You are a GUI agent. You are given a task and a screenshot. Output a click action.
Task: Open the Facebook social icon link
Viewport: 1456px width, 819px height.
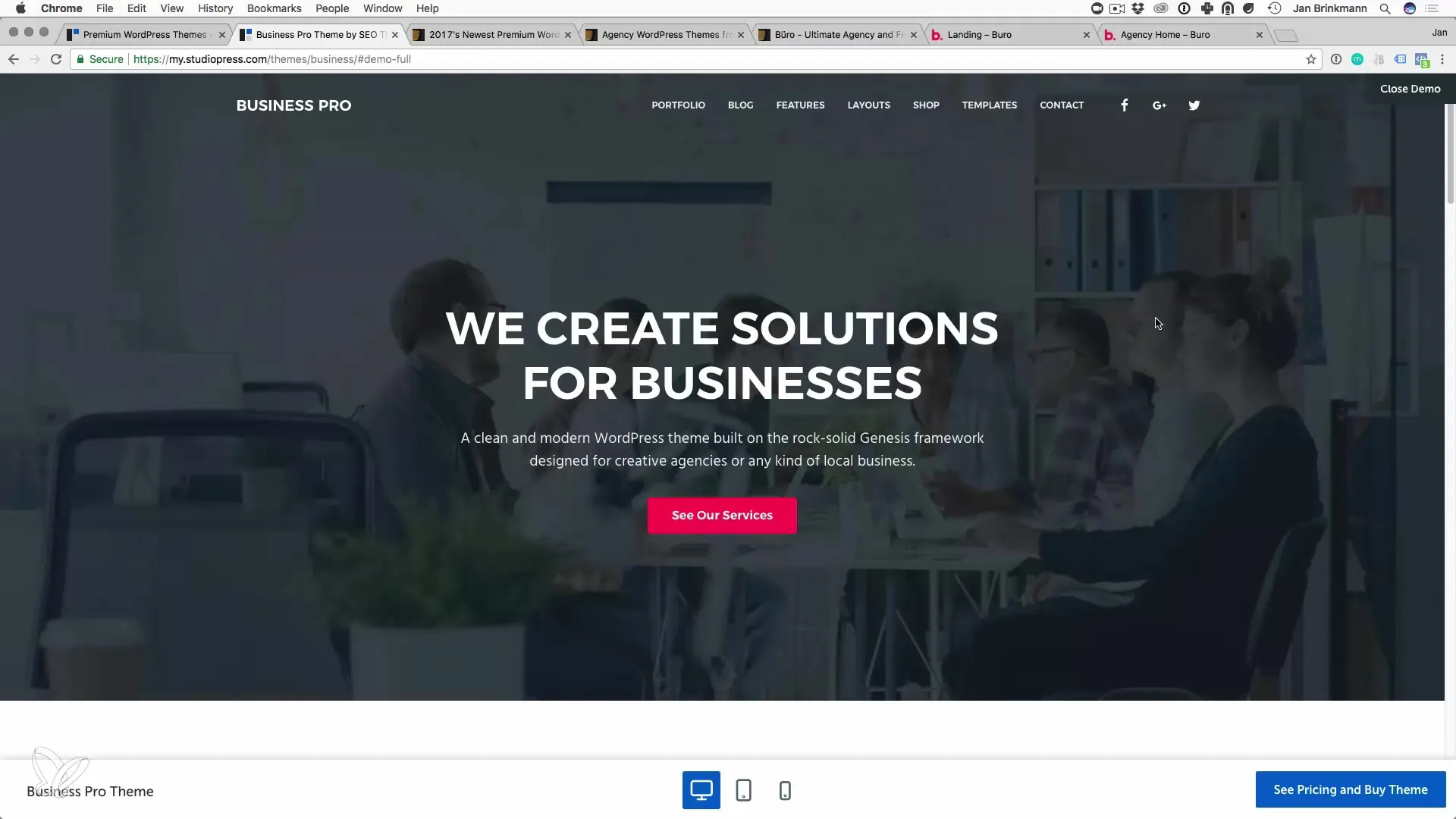[1124, 105]
